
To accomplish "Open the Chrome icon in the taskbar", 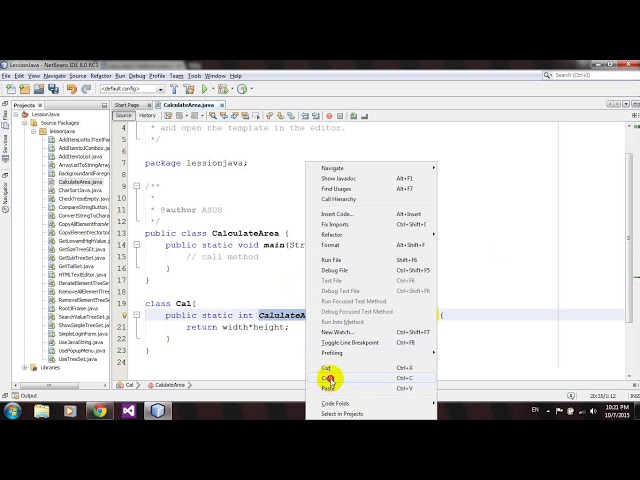I will click(x=100, y=411).
